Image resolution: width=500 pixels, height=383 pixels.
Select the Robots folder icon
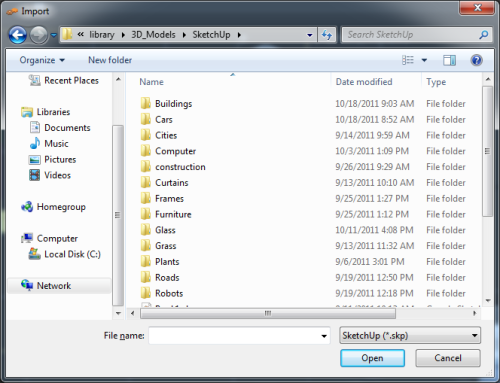point(146,293)
